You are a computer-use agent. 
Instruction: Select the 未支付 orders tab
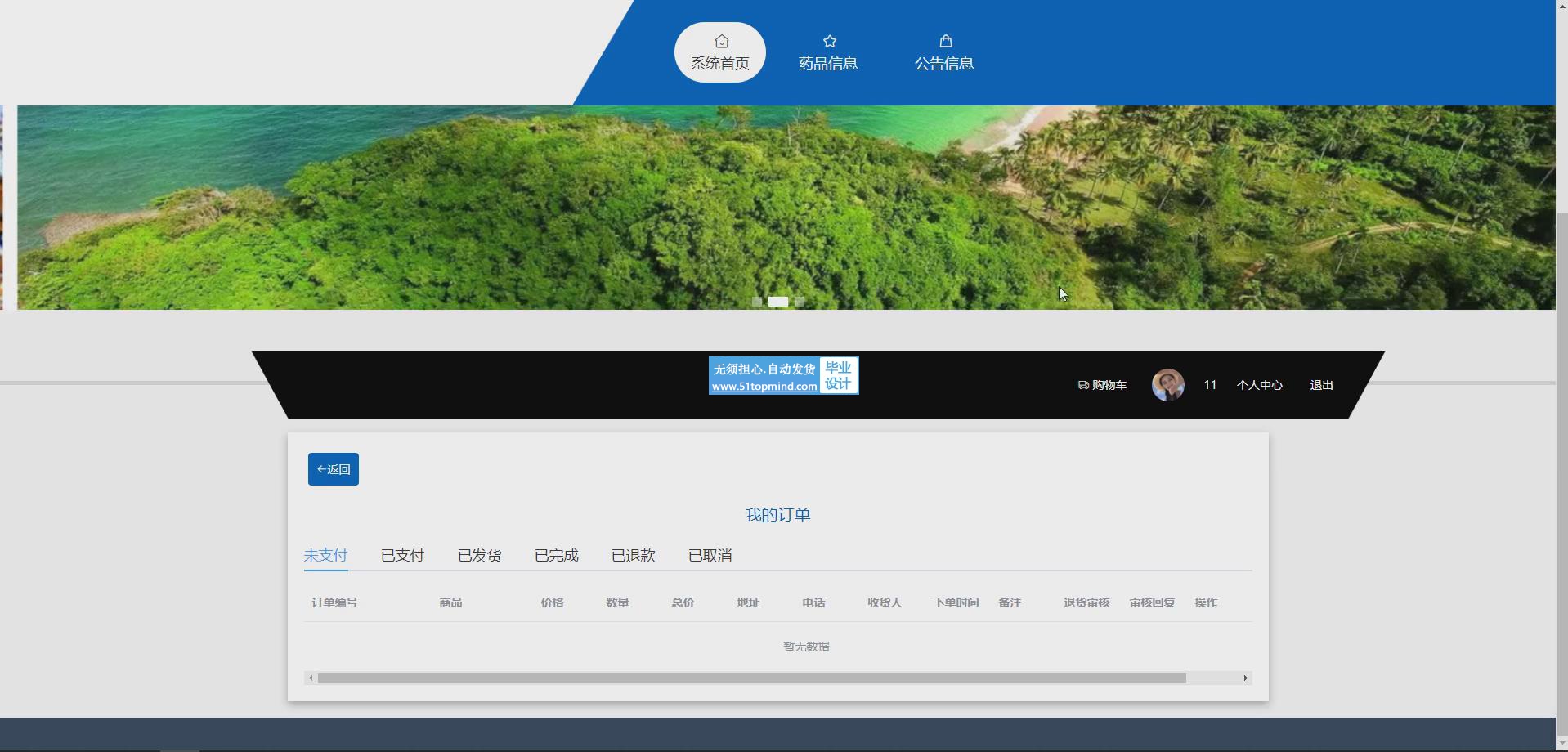coord(325,556)
